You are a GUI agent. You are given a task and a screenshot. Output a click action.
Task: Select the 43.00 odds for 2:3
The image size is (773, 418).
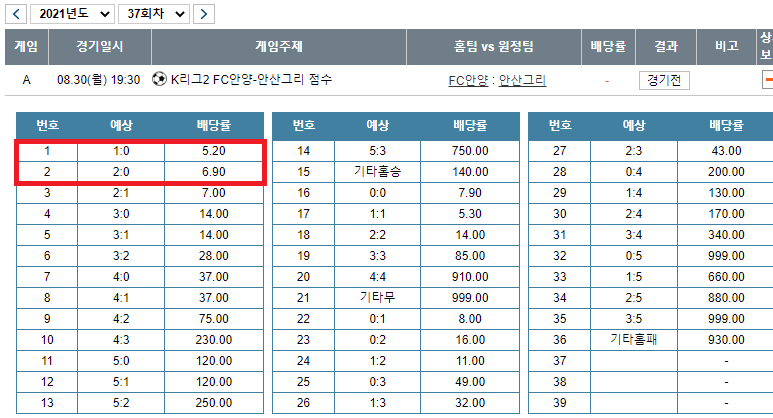(x=727, y=151)
